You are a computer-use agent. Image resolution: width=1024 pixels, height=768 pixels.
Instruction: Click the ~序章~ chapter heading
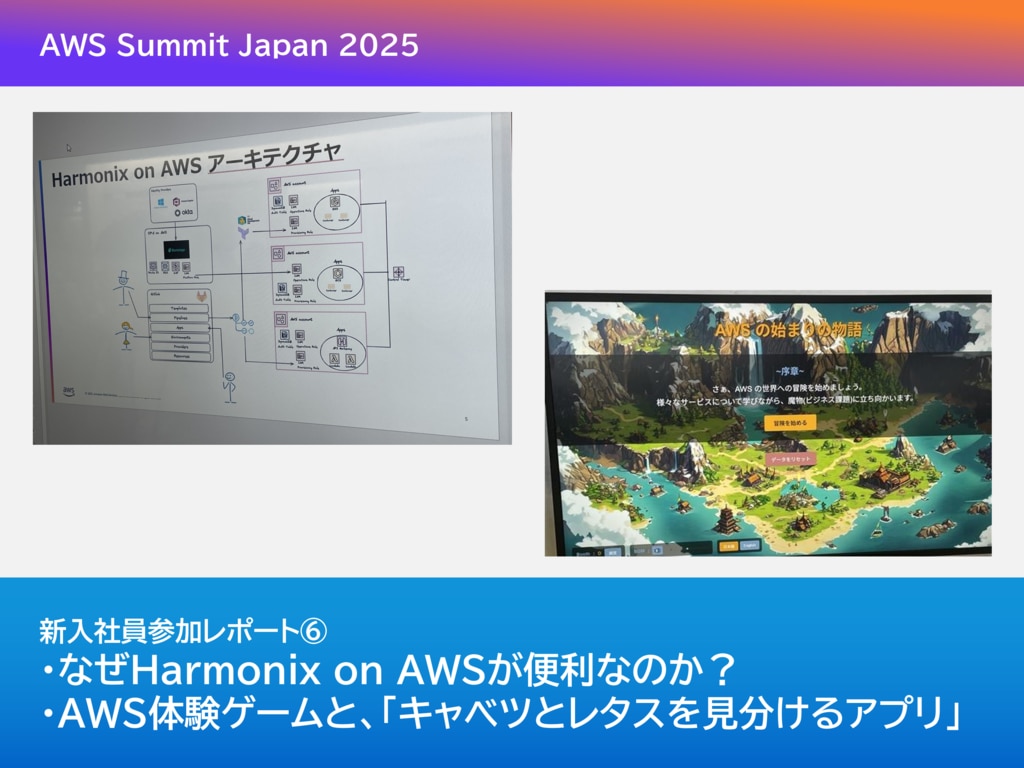point(790,372)
